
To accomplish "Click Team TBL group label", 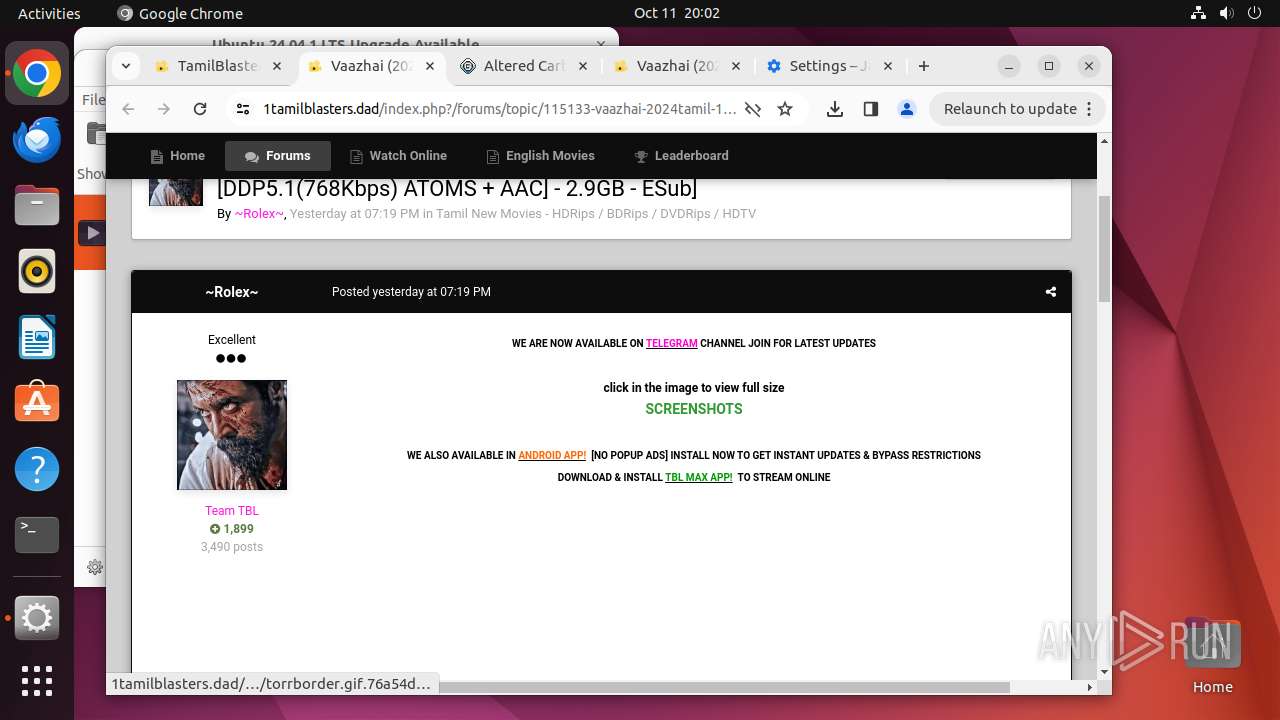I will [x=232, y=510].
